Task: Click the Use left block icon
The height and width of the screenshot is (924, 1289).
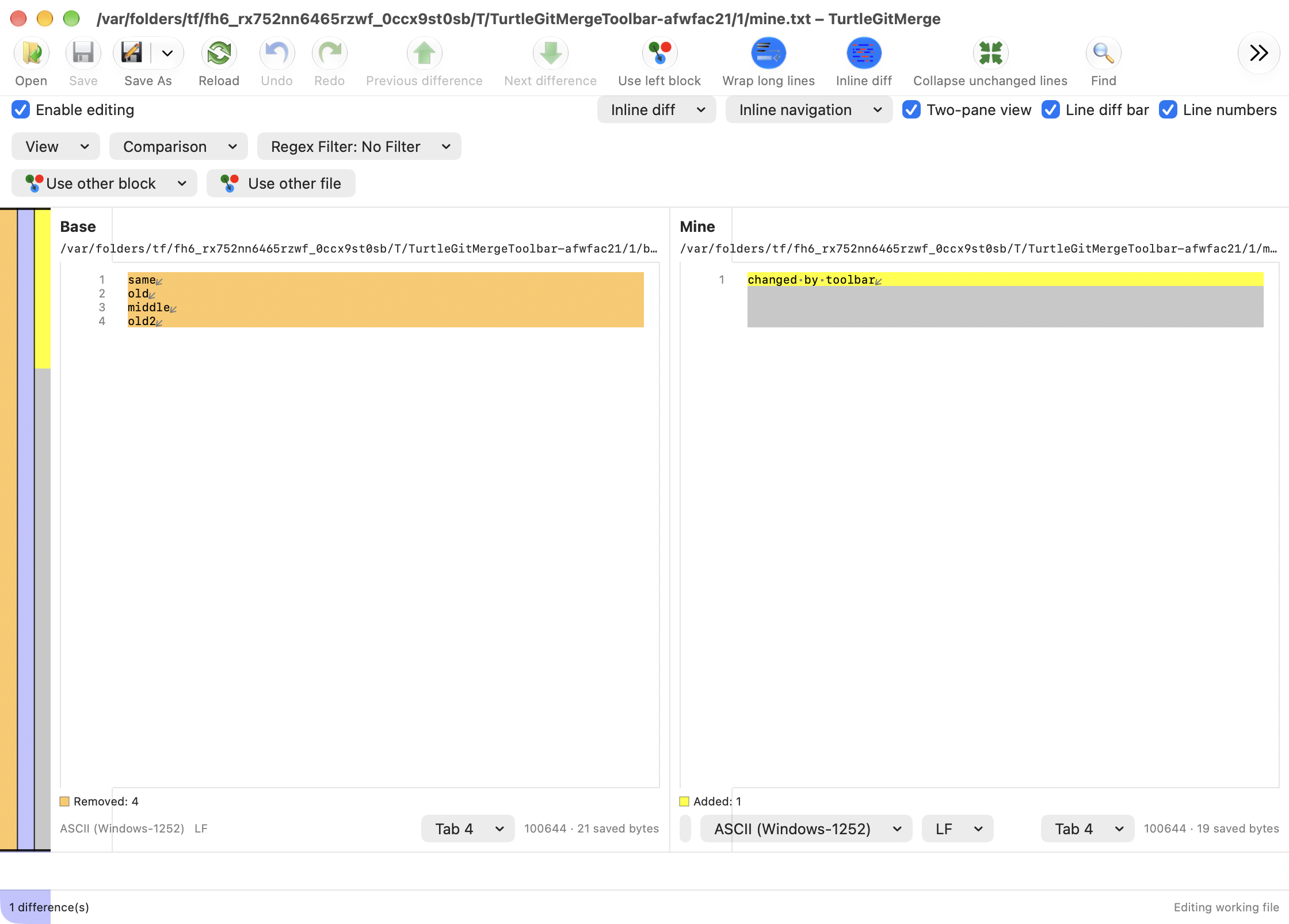Action: pyautogui.click(x=659, y=54)
